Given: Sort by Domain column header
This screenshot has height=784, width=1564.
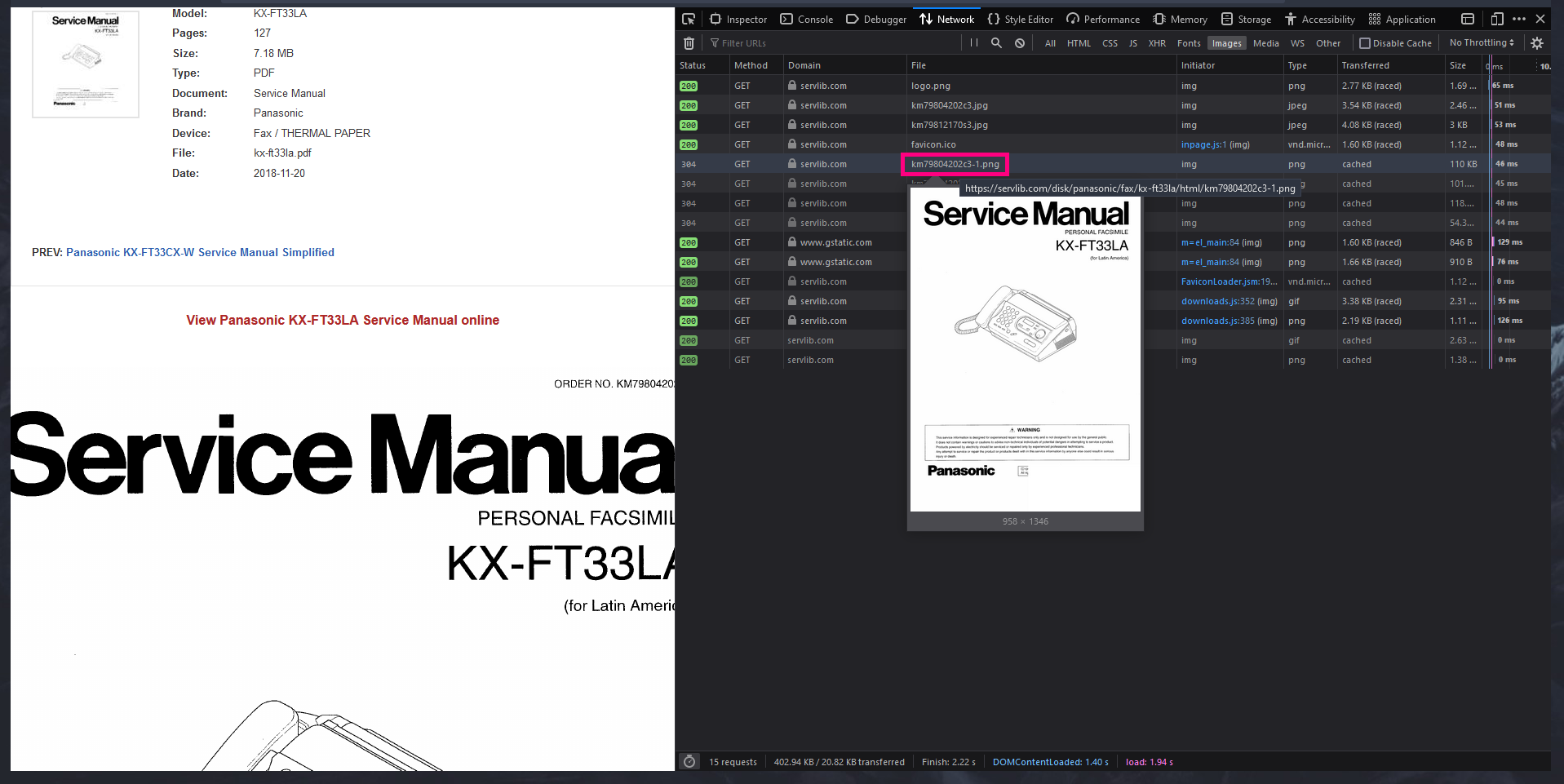Looking at the screenshot, I should 844,65.
